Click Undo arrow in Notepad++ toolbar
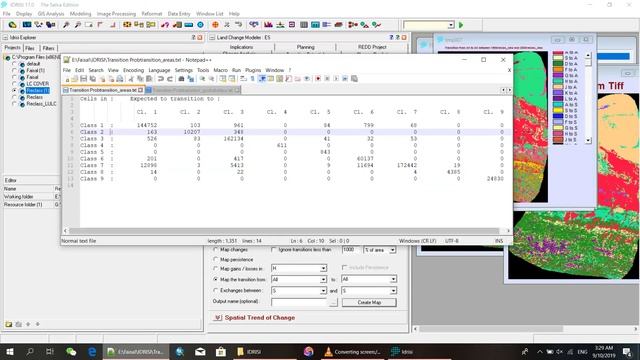Image resolution: width=640 pixels, height=360 pixels. point(160,79)
